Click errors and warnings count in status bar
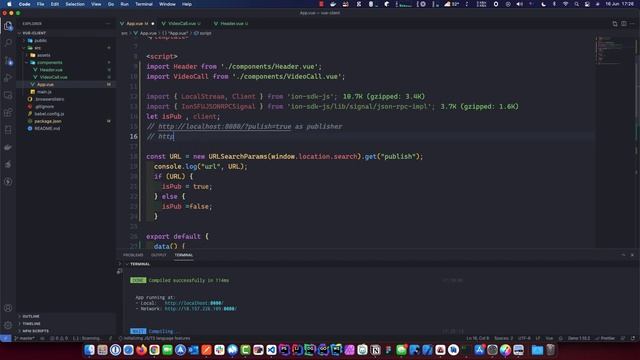 (x=60, y=338)
